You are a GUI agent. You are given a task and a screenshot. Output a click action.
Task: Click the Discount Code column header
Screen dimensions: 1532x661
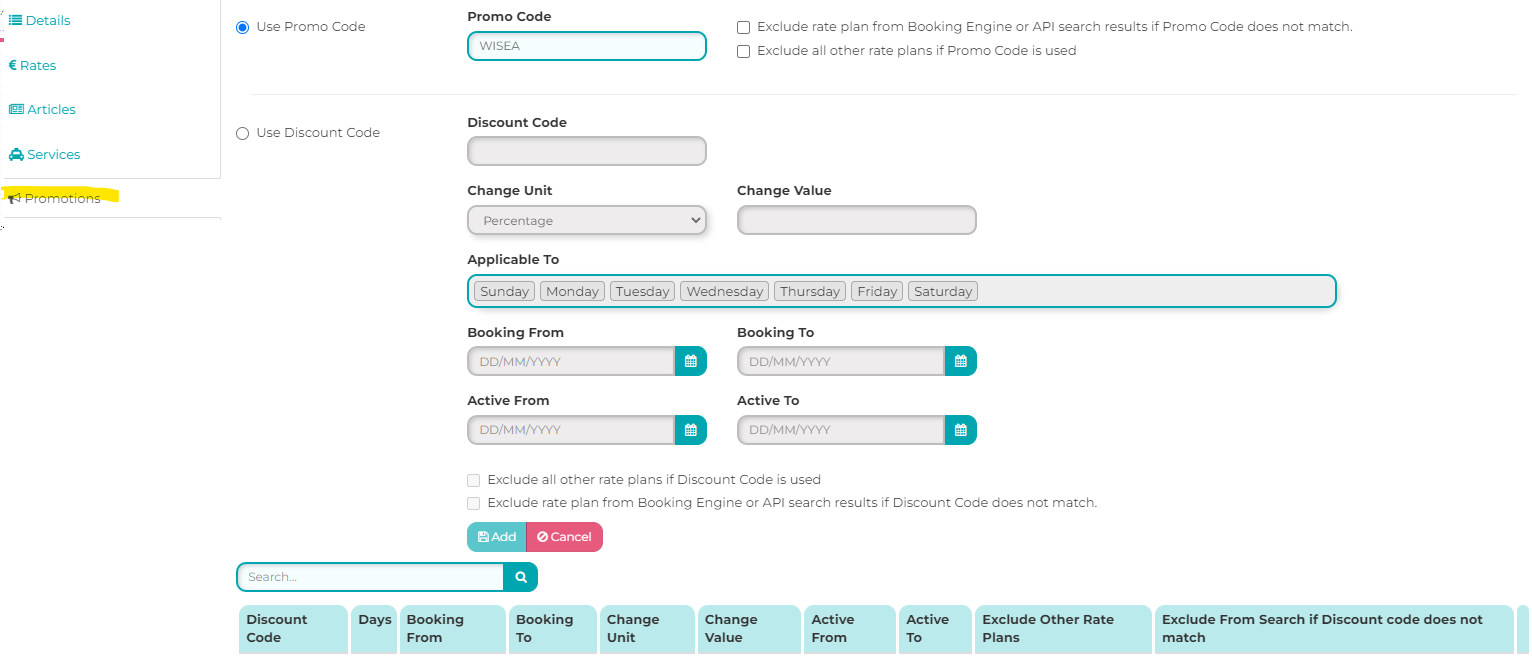click(293, 629)
